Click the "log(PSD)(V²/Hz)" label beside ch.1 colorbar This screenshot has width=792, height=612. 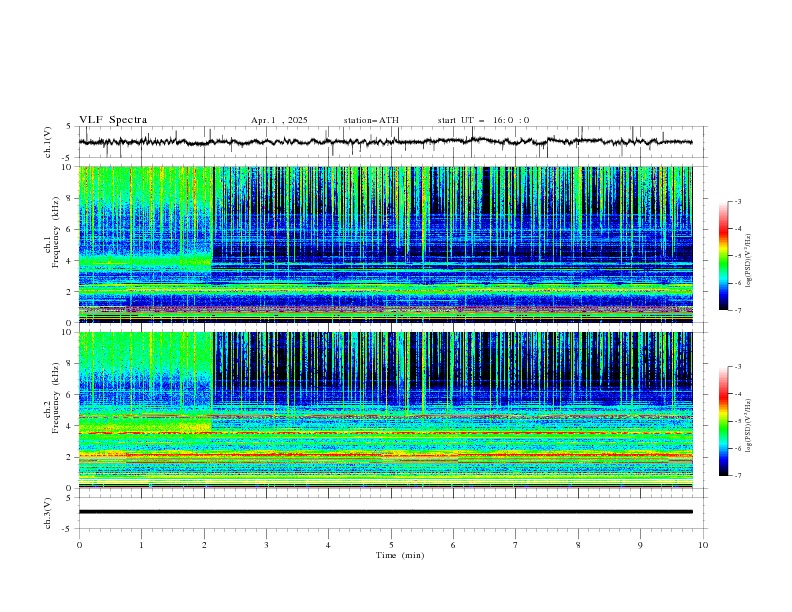749,261
